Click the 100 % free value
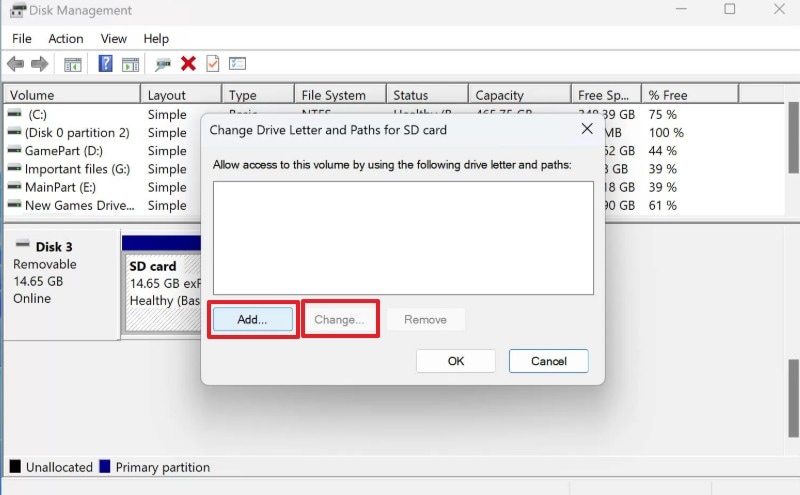The width and height of the screenshot is (800, 495). [666, 133]
